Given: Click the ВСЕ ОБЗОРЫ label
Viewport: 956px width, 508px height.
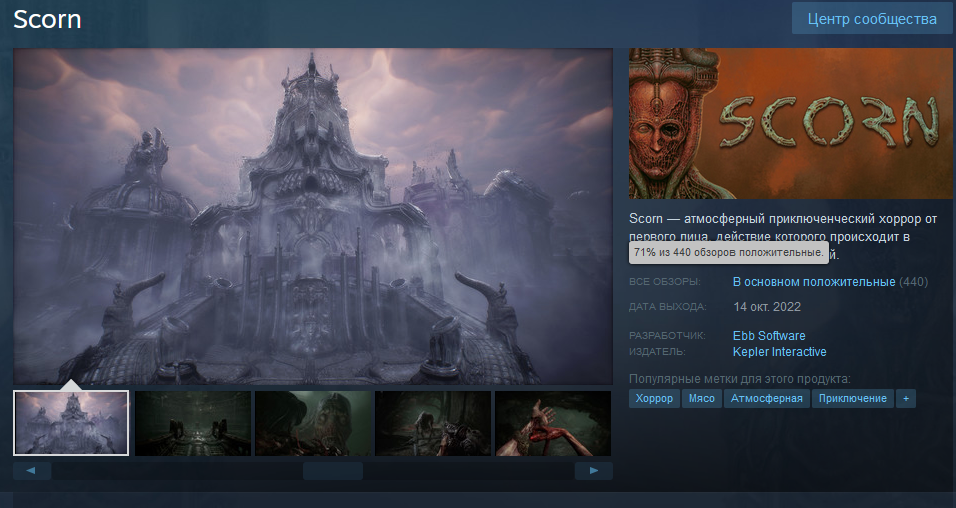Looking at the screenshot, I should (x=665, y=282).
